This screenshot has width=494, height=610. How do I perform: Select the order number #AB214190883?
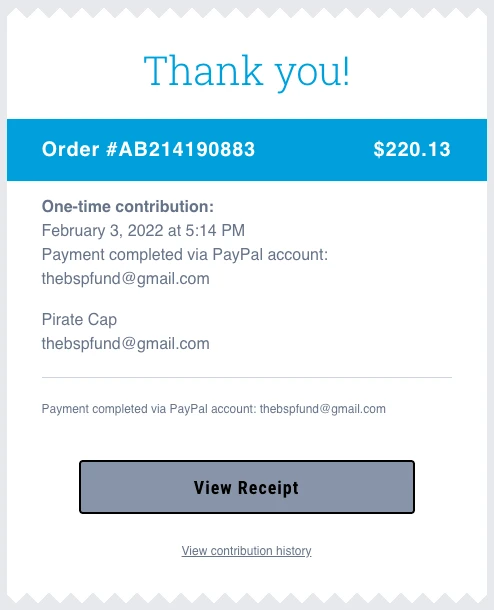180,149
